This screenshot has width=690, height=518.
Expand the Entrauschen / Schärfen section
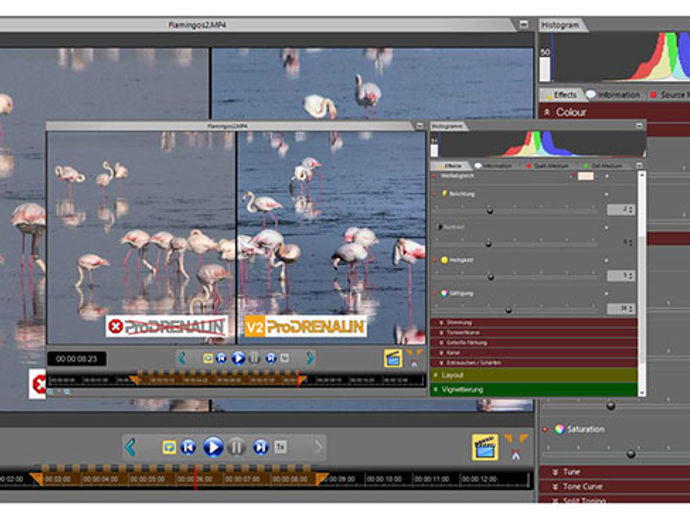(x=534, y=363)
